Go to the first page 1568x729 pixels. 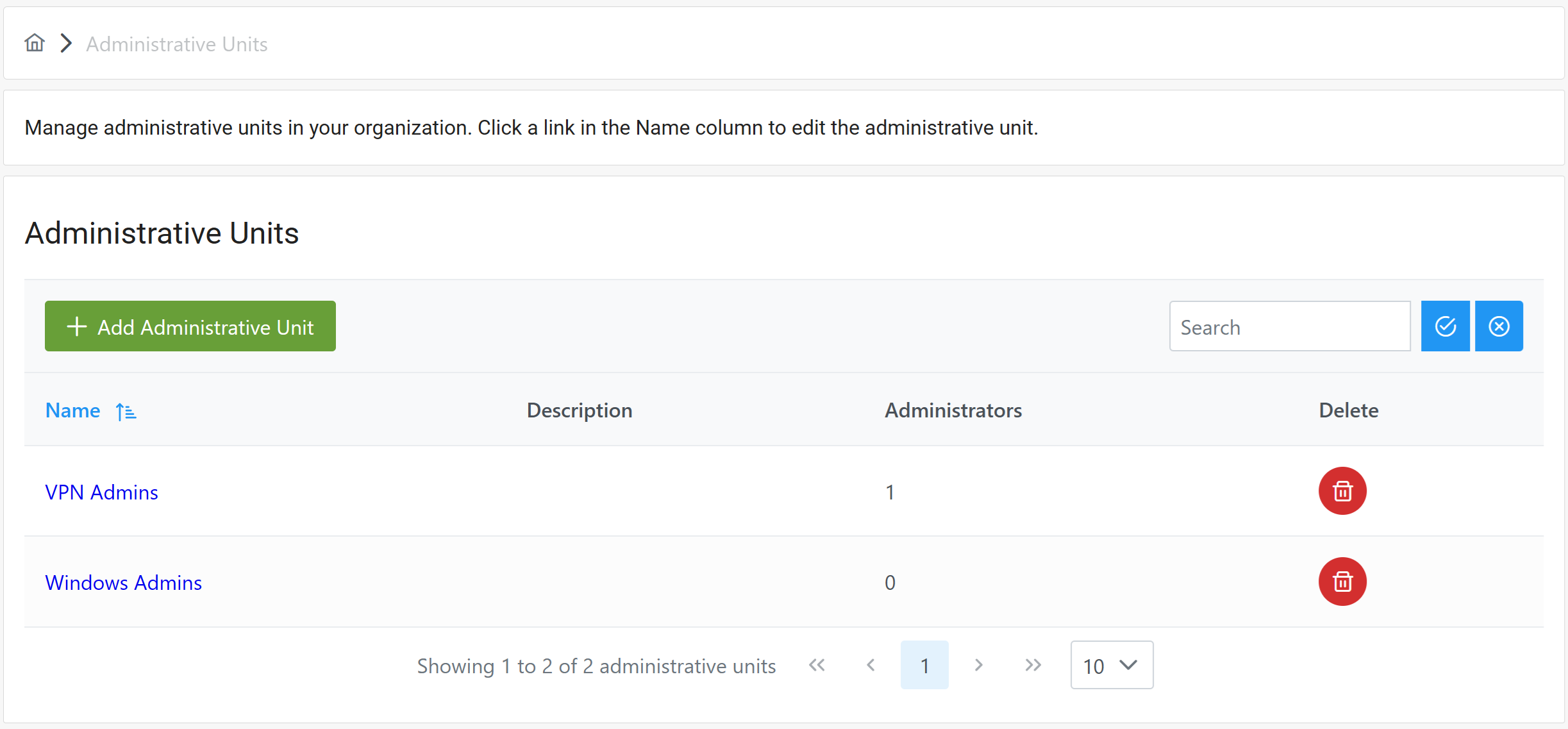click(x=817, y=666)
